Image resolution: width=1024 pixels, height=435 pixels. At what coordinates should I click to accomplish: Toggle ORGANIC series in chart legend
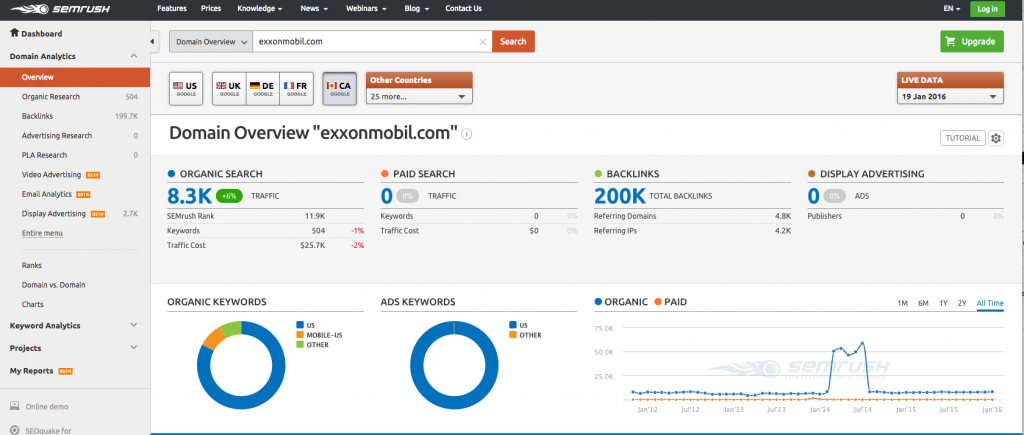(621, 302)
